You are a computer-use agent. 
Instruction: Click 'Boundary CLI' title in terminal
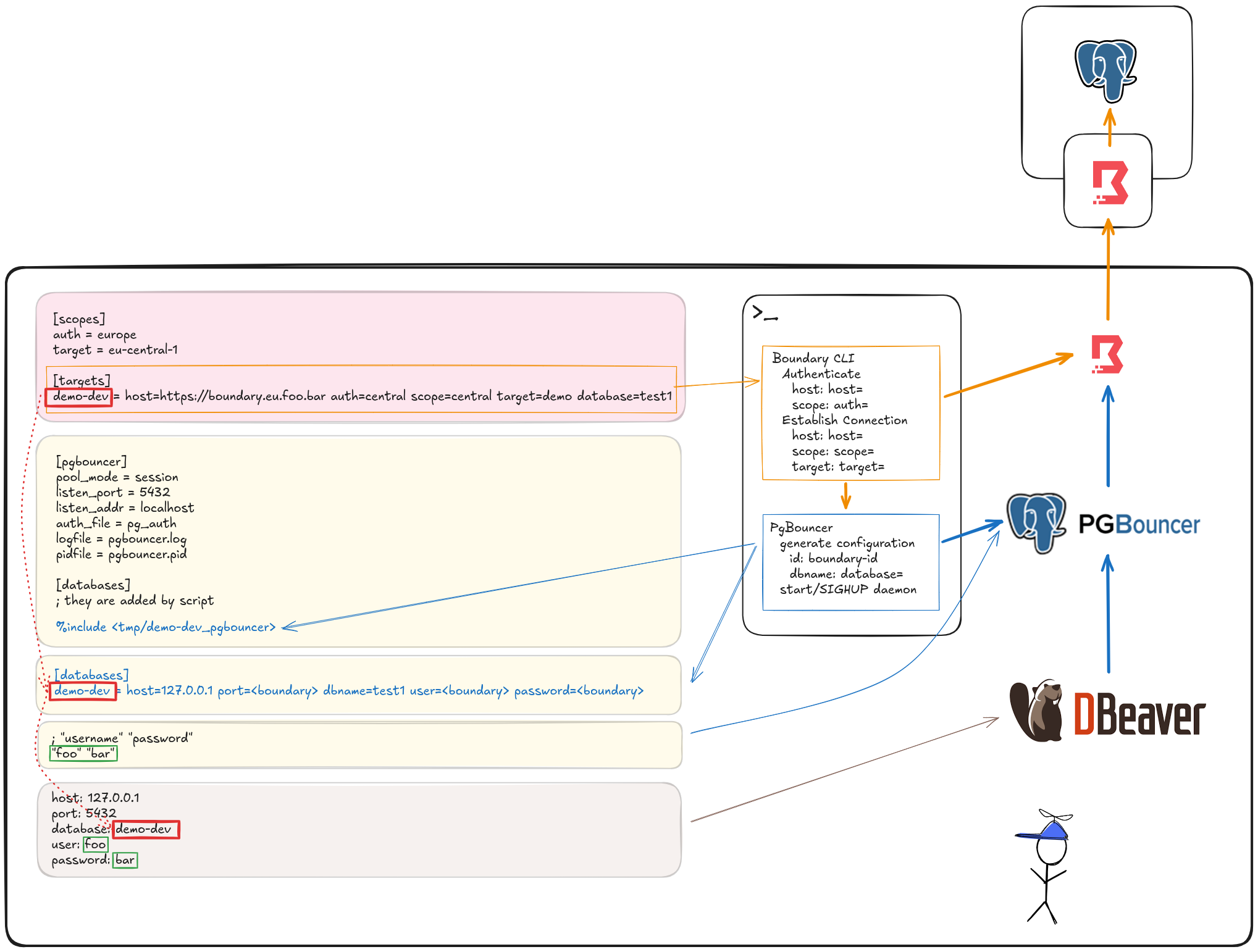[x=813, y=358]
